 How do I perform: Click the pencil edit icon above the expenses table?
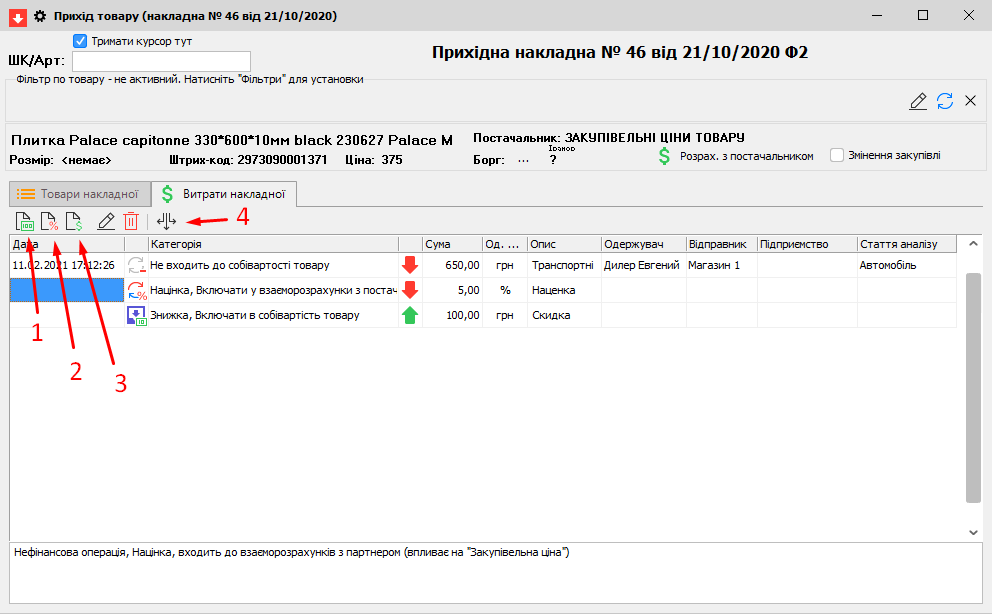(x=106, y=221)
